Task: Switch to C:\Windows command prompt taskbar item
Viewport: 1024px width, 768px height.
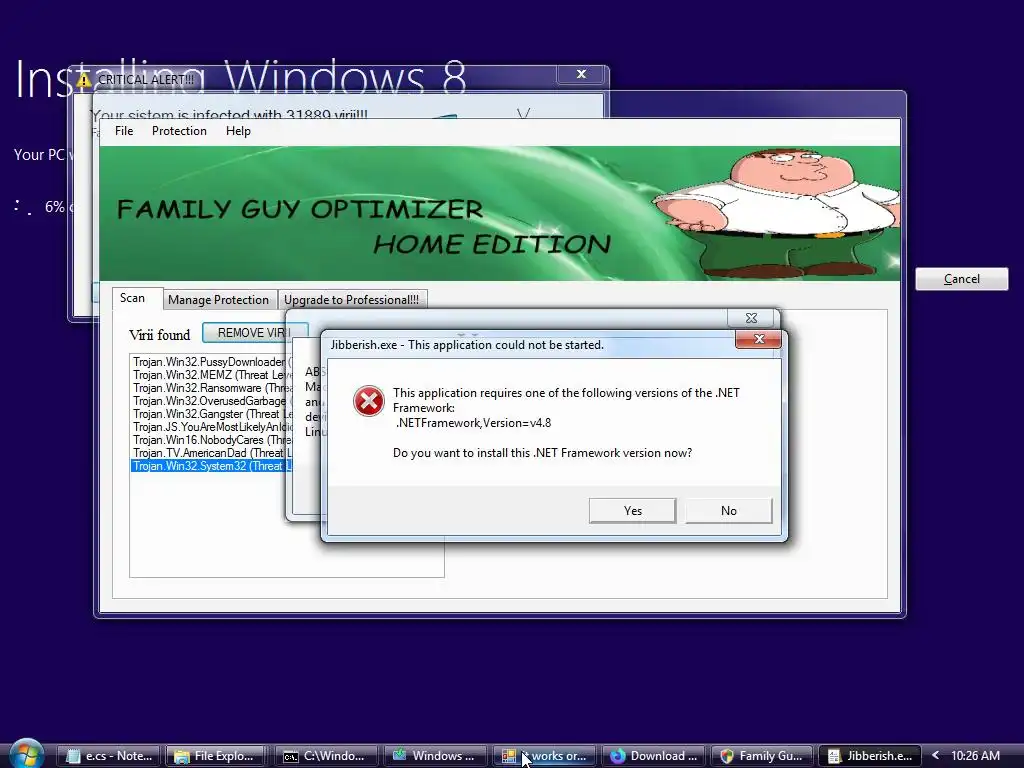Action: coord(327,756)
